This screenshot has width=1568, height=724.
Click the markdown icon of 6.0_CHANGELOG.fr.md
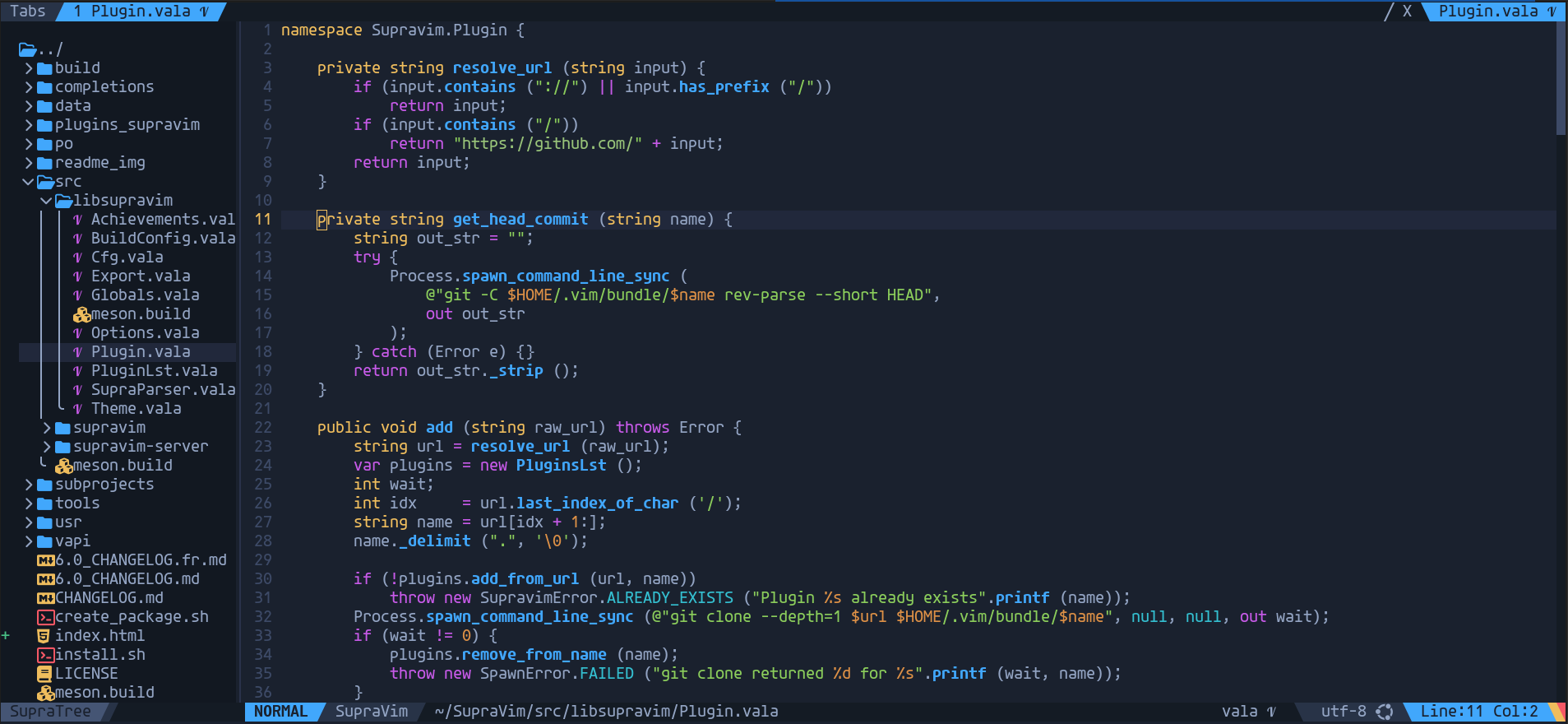46,560
